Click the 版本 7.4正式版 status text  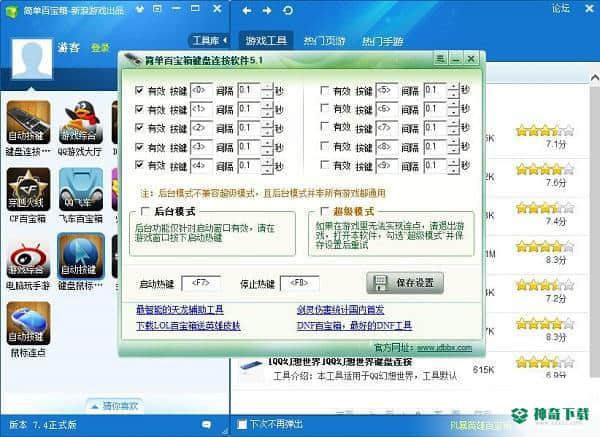pyautogui.click(x=43, y=425)
